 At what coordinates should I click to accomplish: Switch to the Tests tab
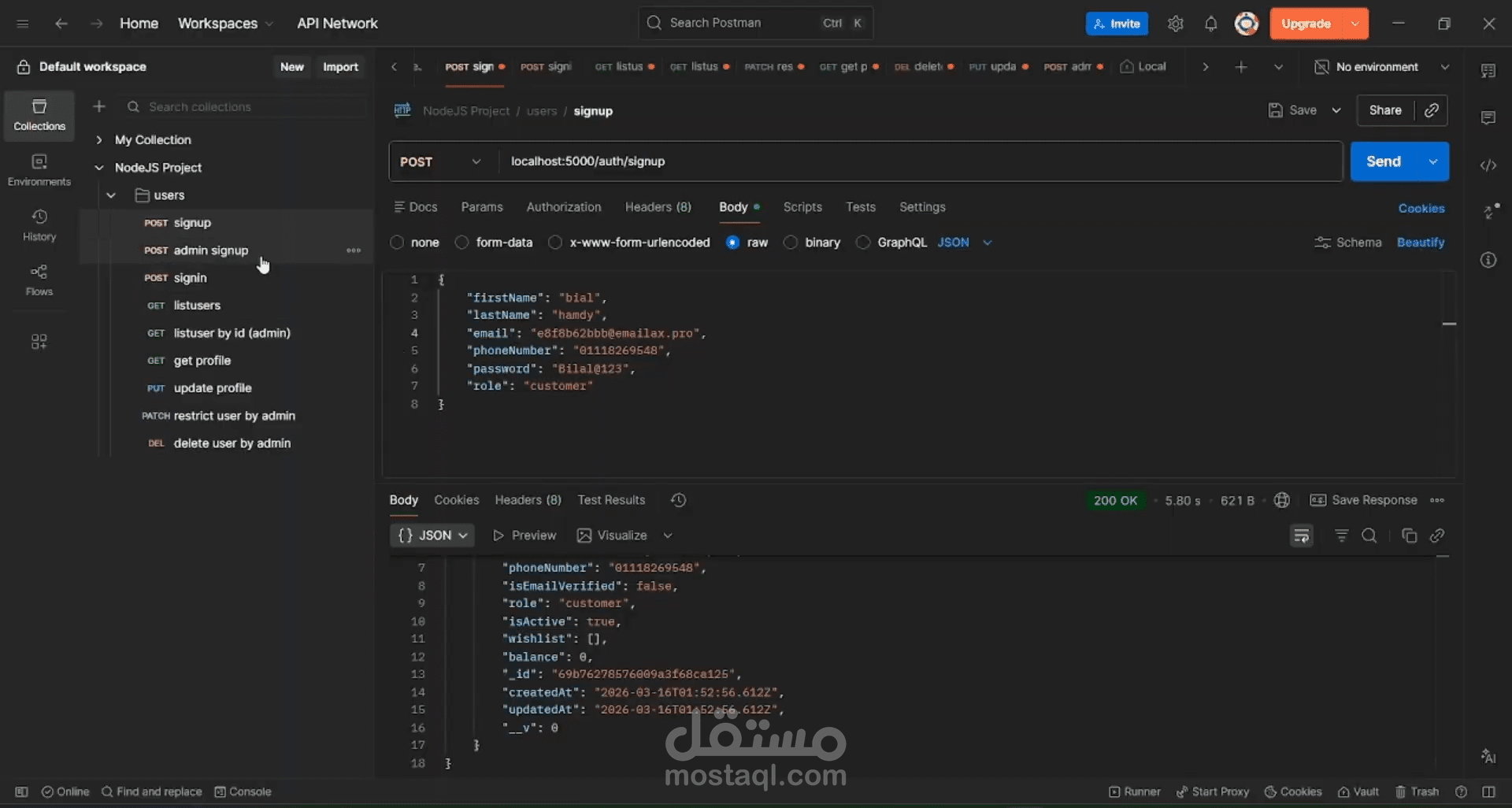pos(861,207)
